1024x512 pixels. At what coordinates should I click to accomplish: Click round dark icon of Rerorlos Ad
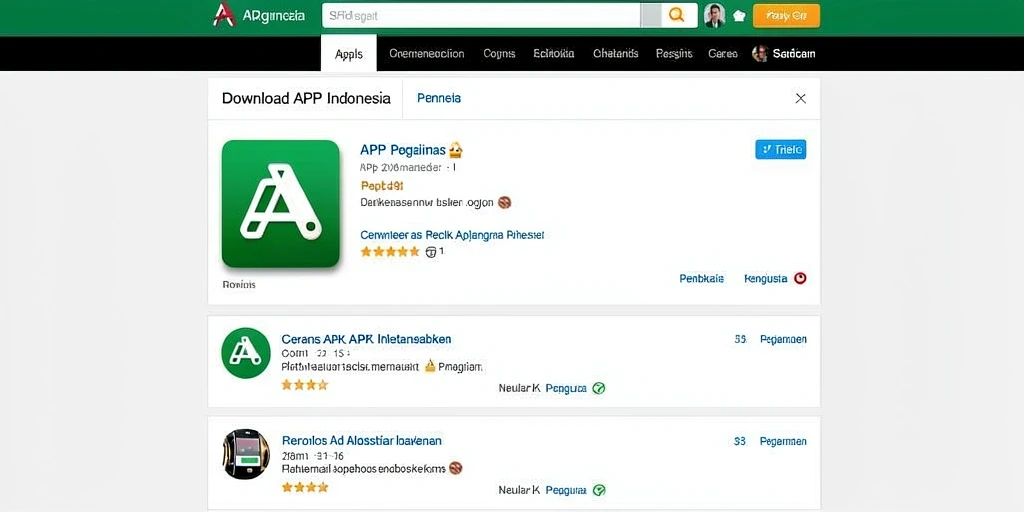point(246,455)
